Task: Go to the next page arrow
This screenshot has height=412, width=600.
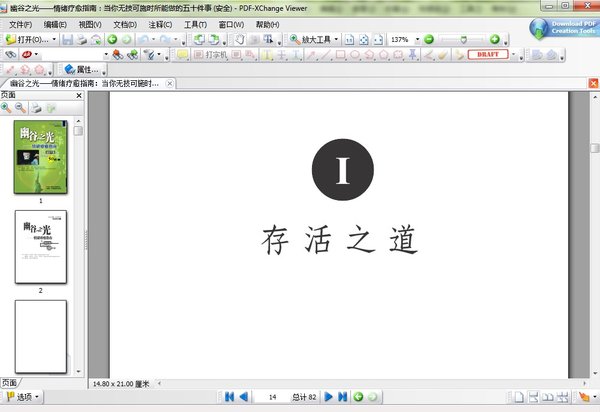Action: 329,397
